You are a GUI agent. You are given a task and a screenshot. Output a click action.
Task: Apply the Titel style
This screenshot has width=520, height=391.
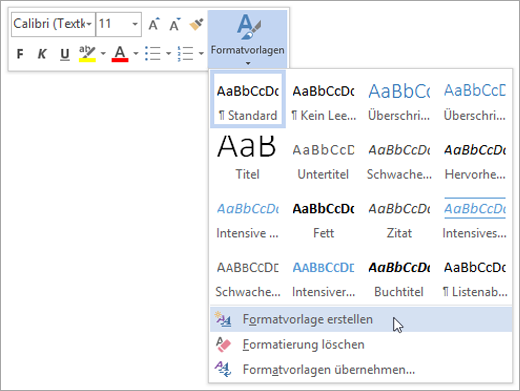[248, 158]
